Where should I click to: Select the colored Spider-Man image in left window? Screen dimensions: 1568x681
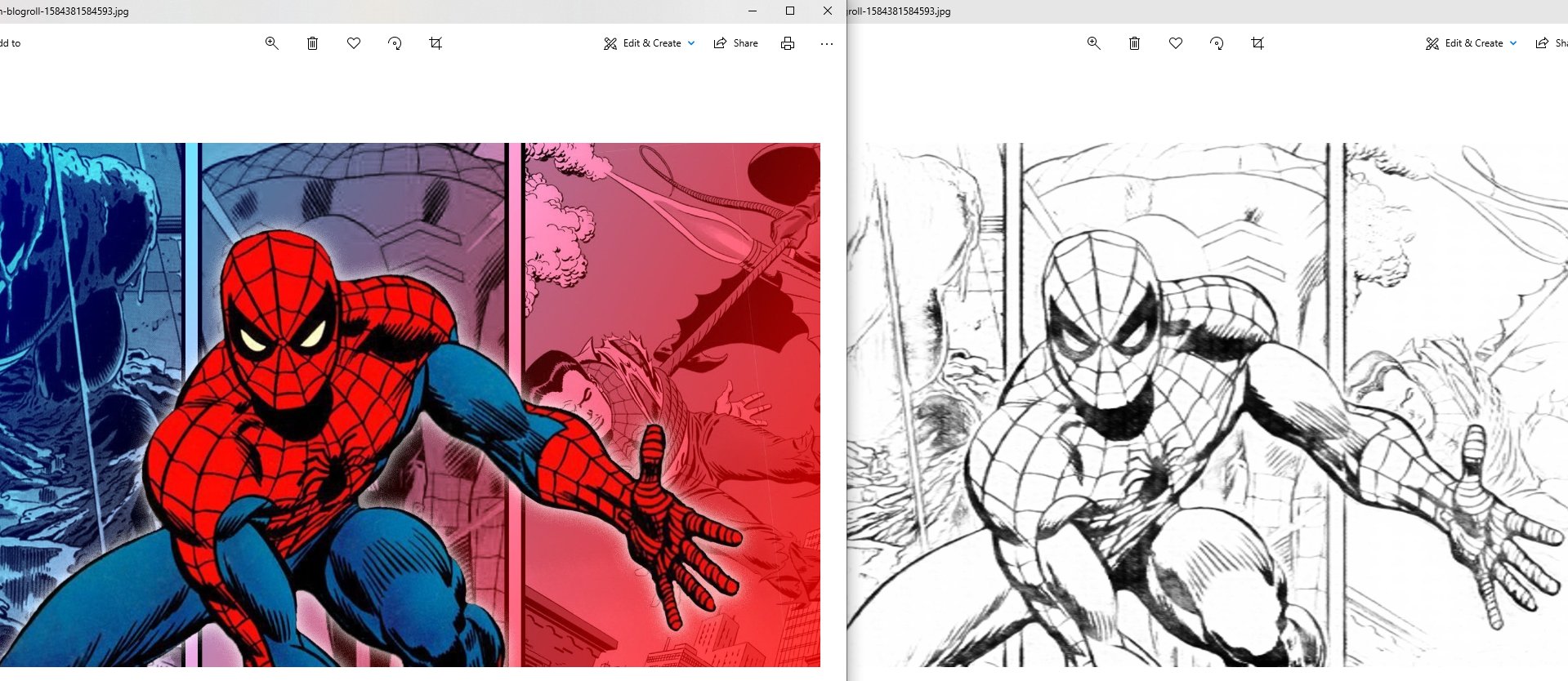tap(410, 405)
